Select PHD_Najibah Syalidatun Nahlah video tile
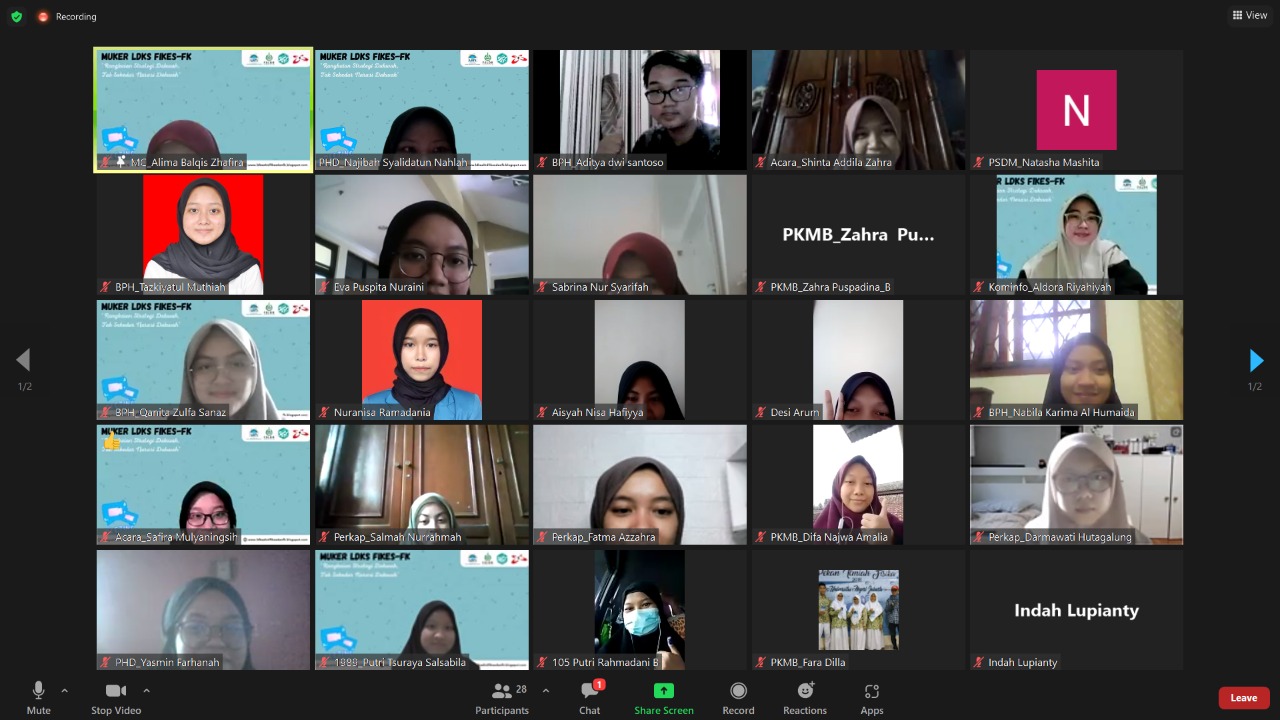This screenshot has width=1280, height=720. click(422, 110)
